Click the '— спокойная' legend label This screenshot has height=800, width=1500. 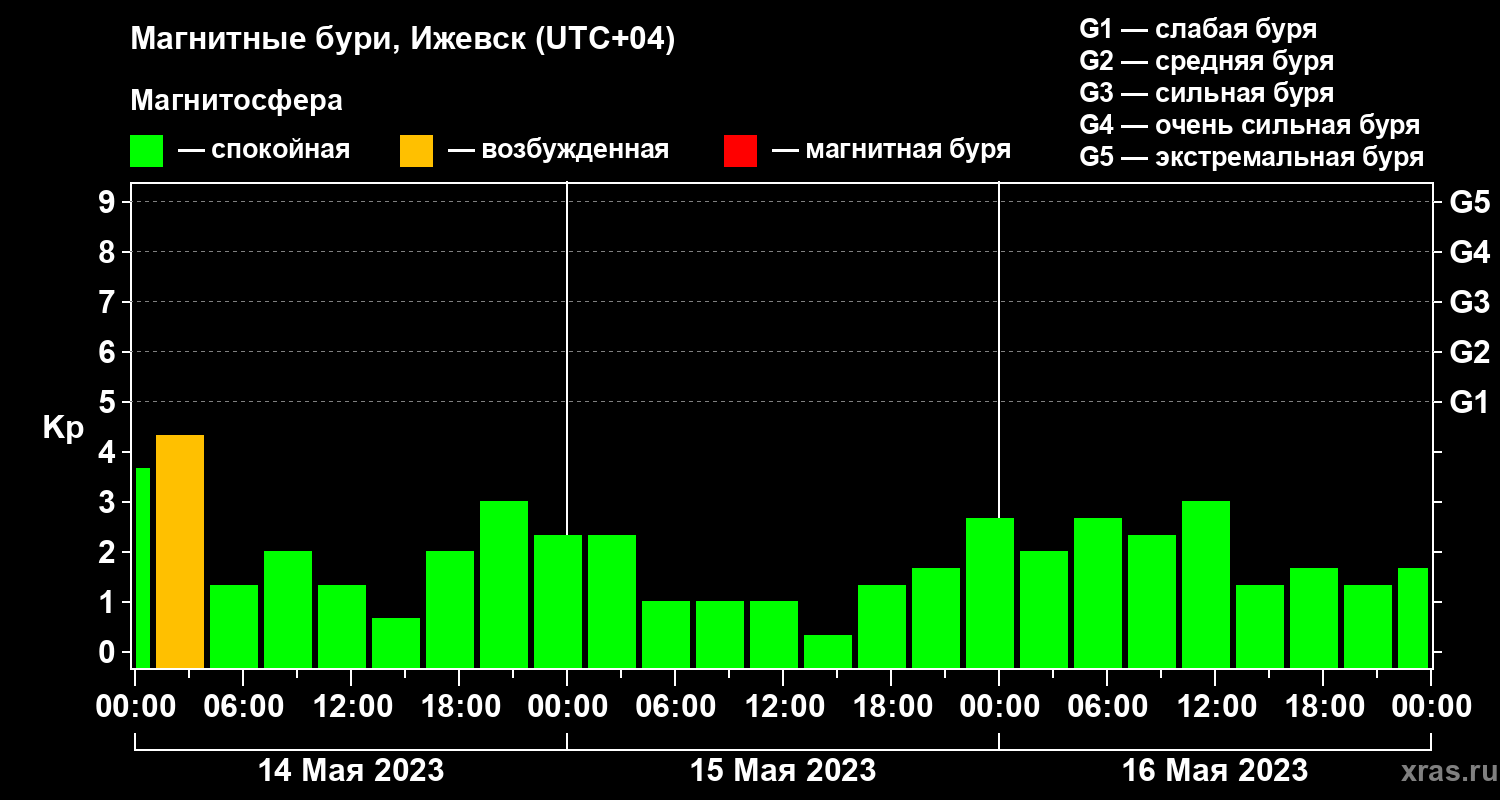(264, 151)
